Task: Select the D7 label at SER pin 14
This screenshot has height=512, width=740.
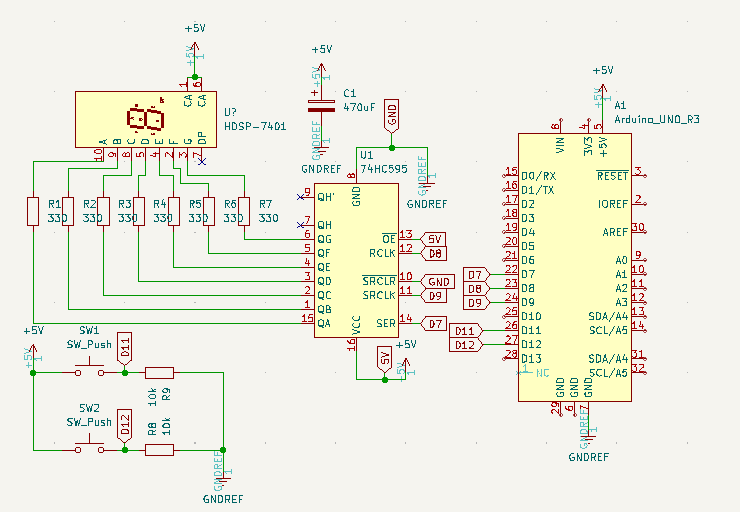Action: coord(433,324)
